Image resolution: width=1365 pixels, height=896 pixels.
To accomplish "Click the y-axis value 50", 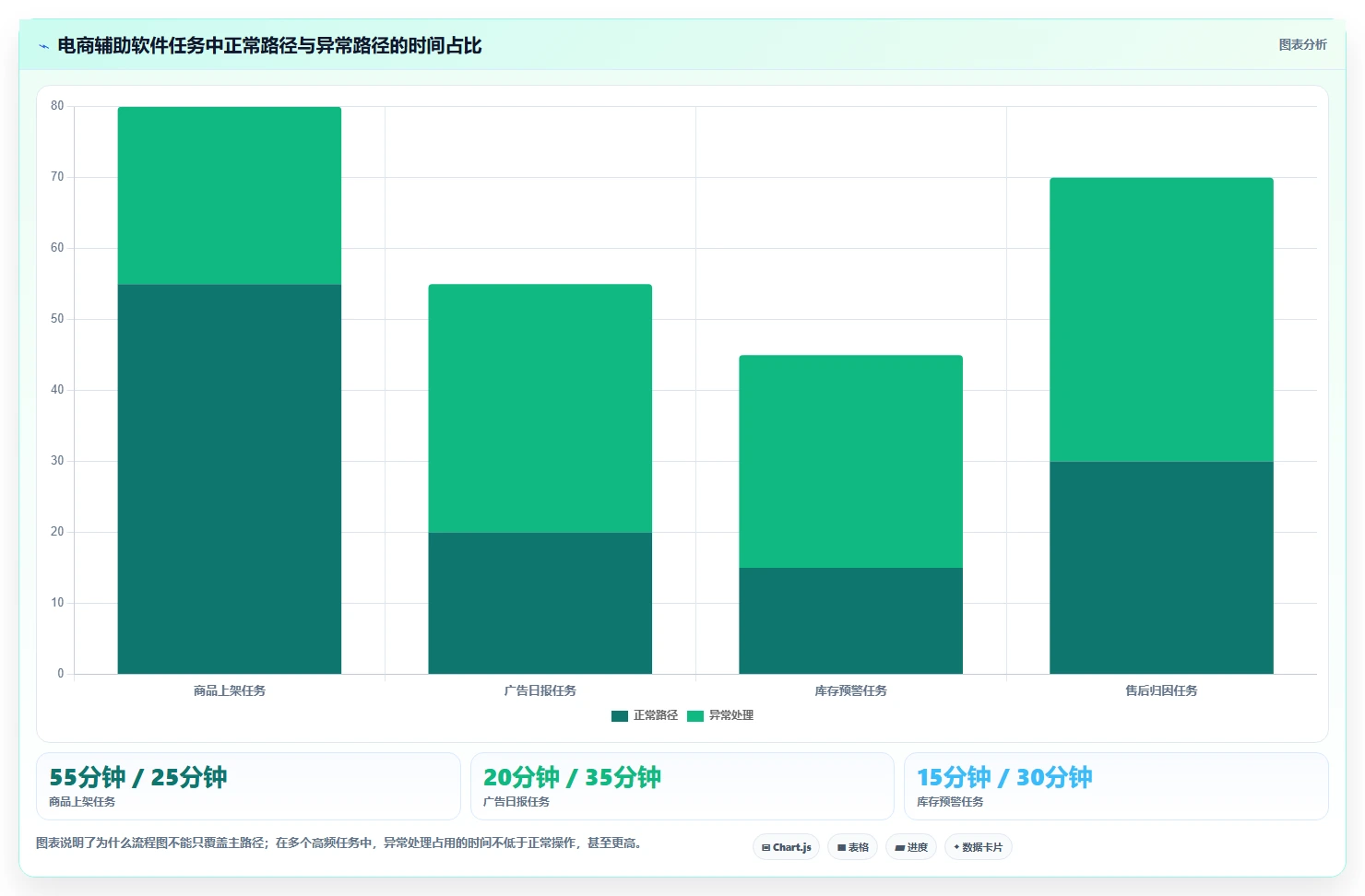I will point(57,319).
